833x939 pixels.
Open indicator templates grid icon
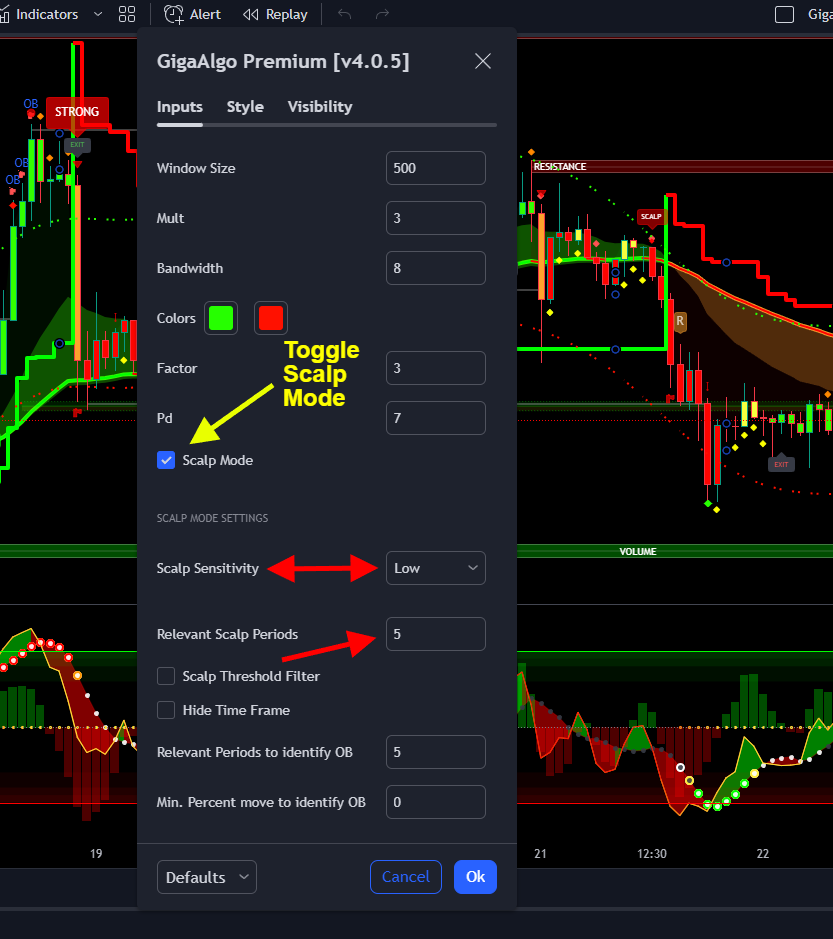(x=127, y=14)
